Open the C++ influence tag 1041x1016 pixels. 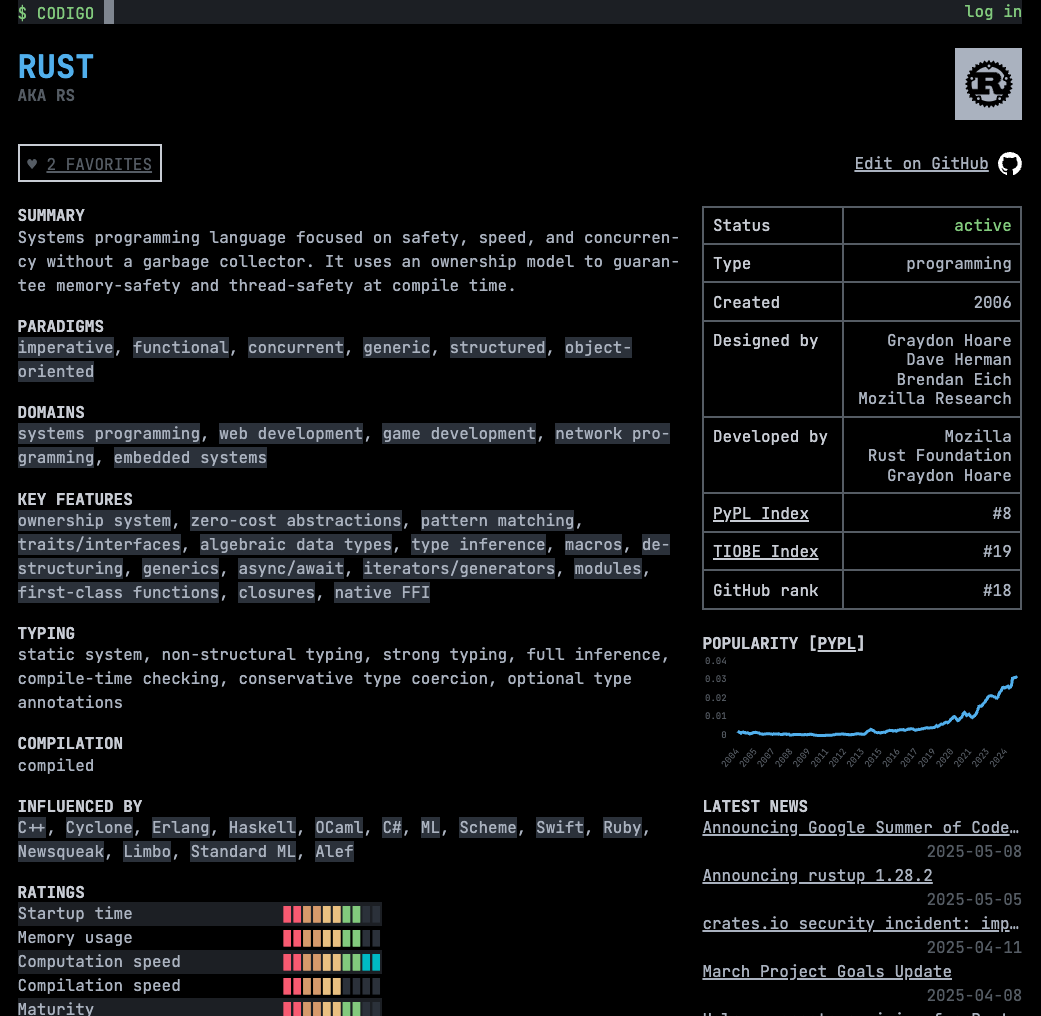[x=32, y=827]
